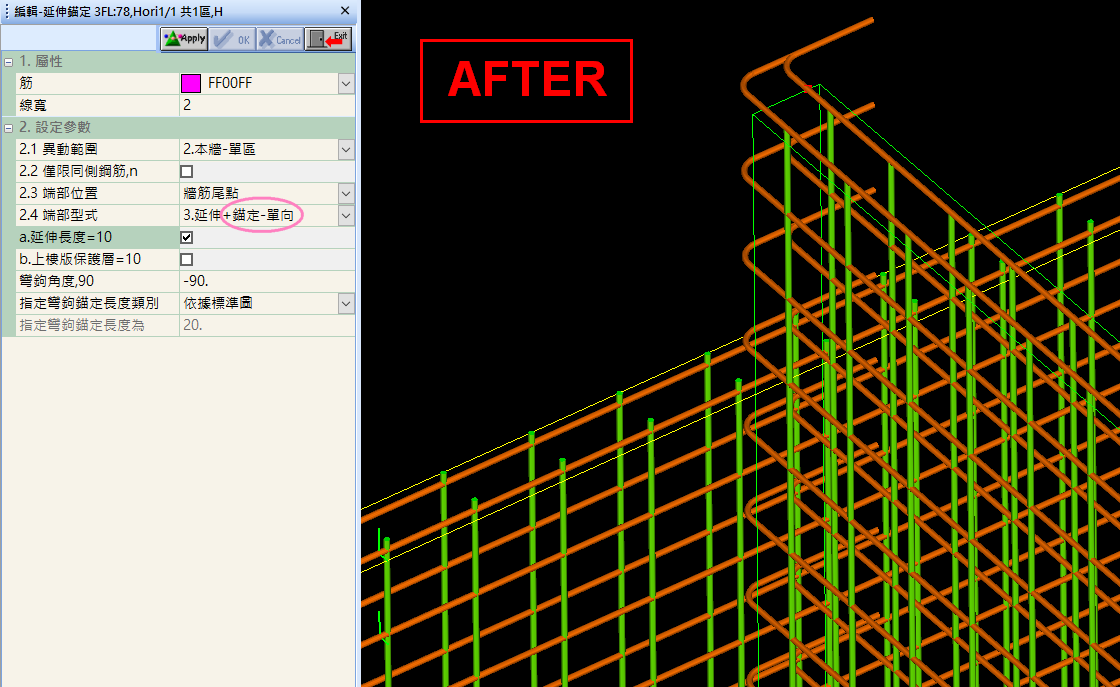Select the 線寬 property label
The height and width of the screenshot is (687, 1120).
(x=33, y=105)
